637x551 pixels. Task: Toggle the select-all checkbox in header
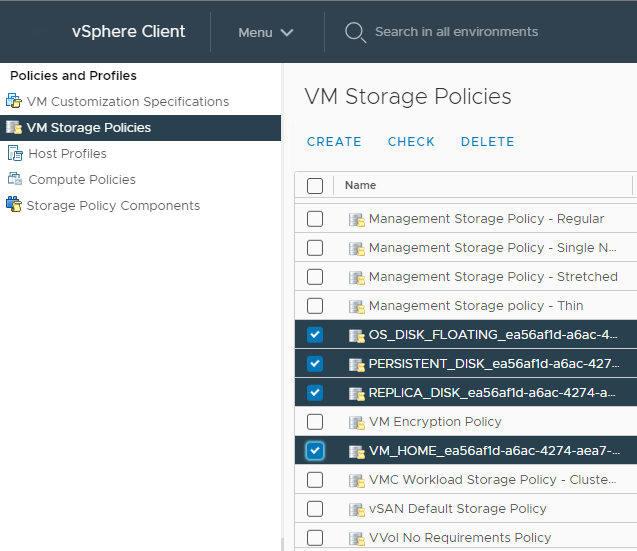click(x=315, y=185)
